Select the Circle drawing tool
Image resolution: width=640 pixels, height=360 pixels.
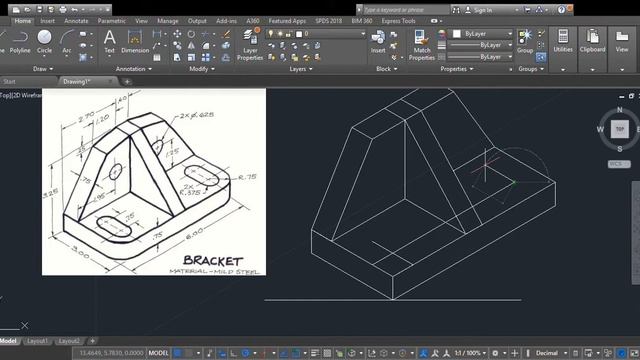pos(44,42)
